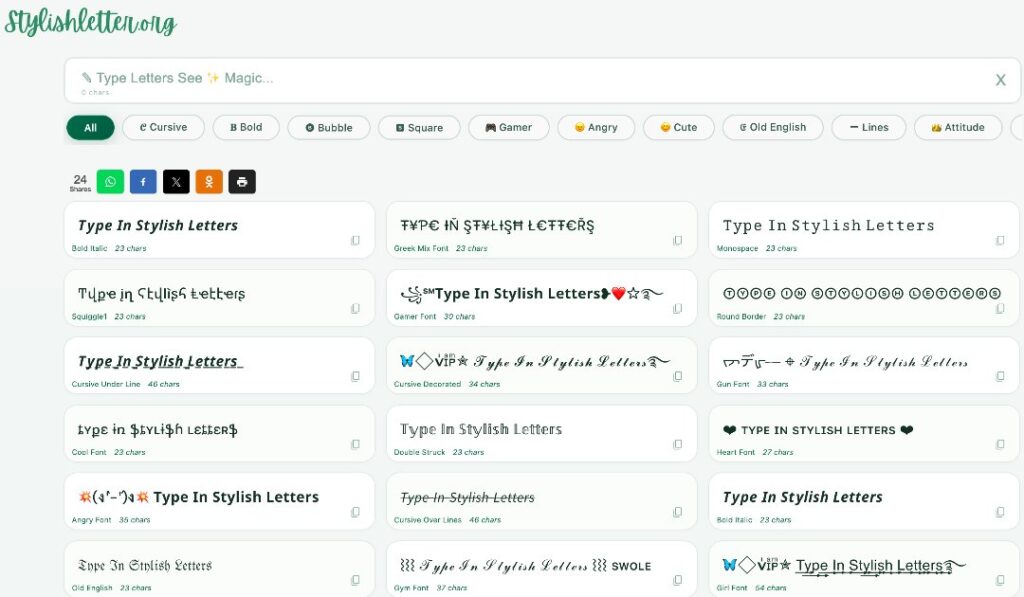This screenshot has height=597, width=1024.
Task: Select the Old English gothic text
Action: pyautogui.click(x=145, y=566)
